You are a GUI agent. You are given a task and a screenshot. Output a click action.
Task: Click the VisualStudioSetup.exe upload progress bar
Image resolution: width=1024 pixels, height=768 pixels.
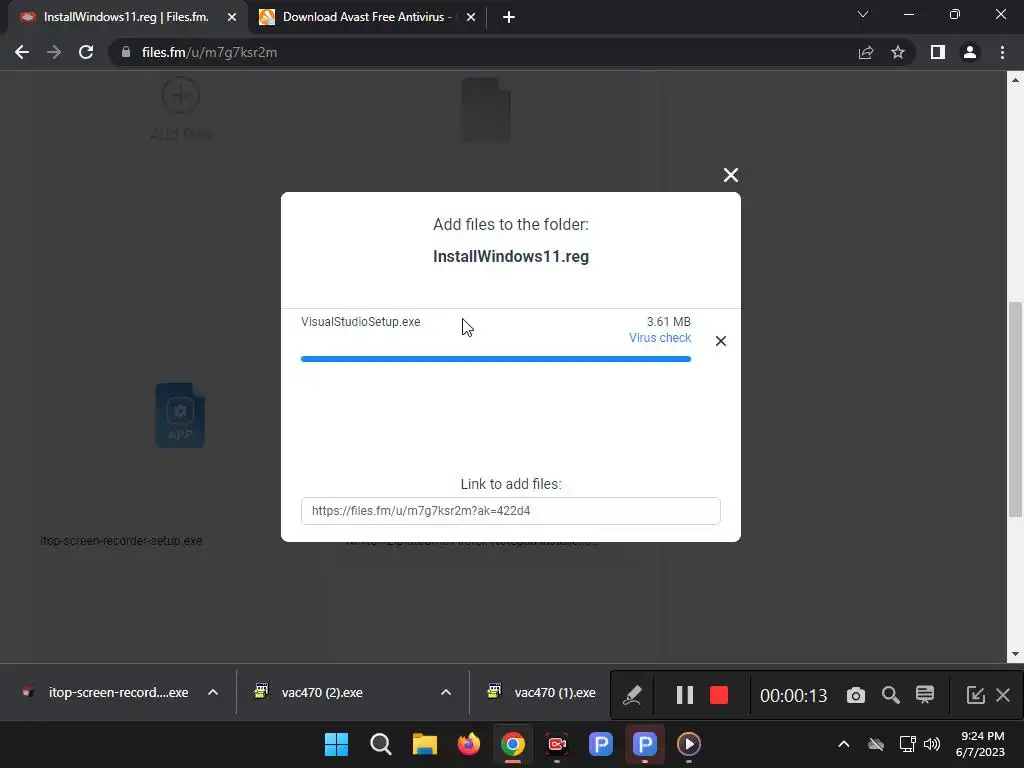496,359
